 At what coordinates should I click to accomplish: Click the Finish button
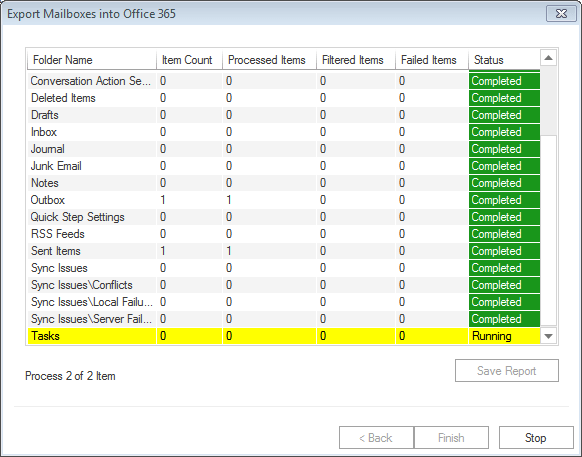451,438
